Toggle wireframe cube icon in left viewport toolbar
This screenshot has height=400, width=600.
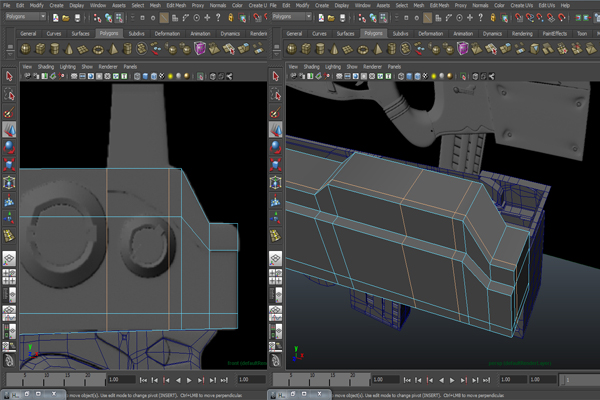(x=137, y=76)
